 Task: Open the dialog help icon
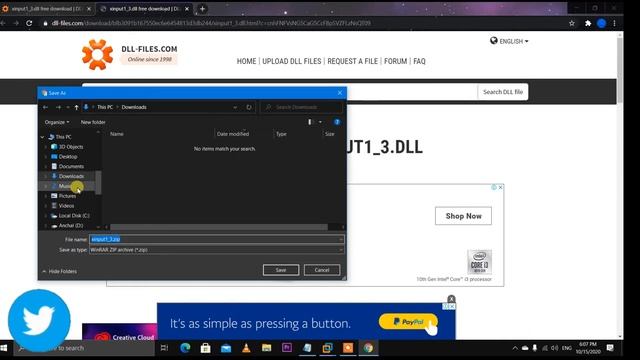click(337, 122)
